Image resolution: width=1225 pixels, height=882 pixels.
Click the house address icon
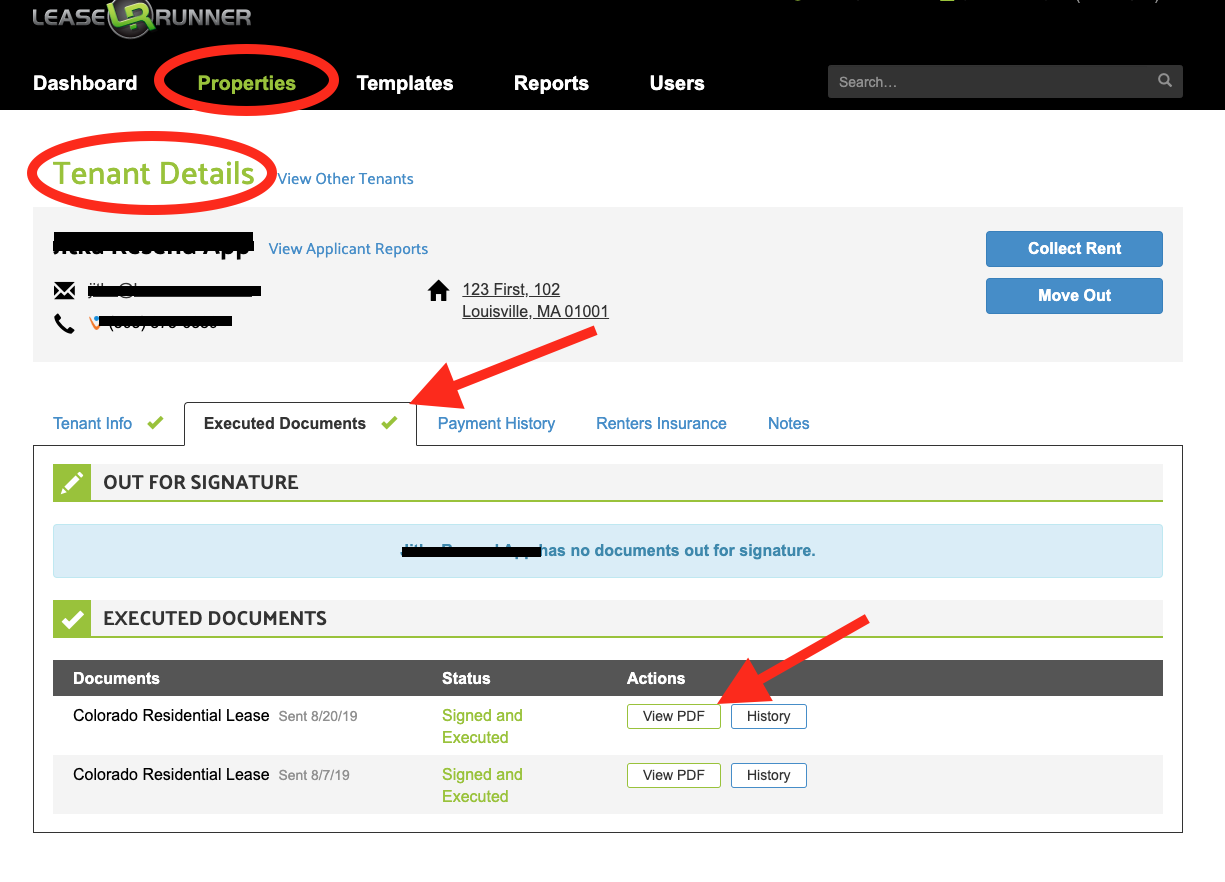point(438,291)
